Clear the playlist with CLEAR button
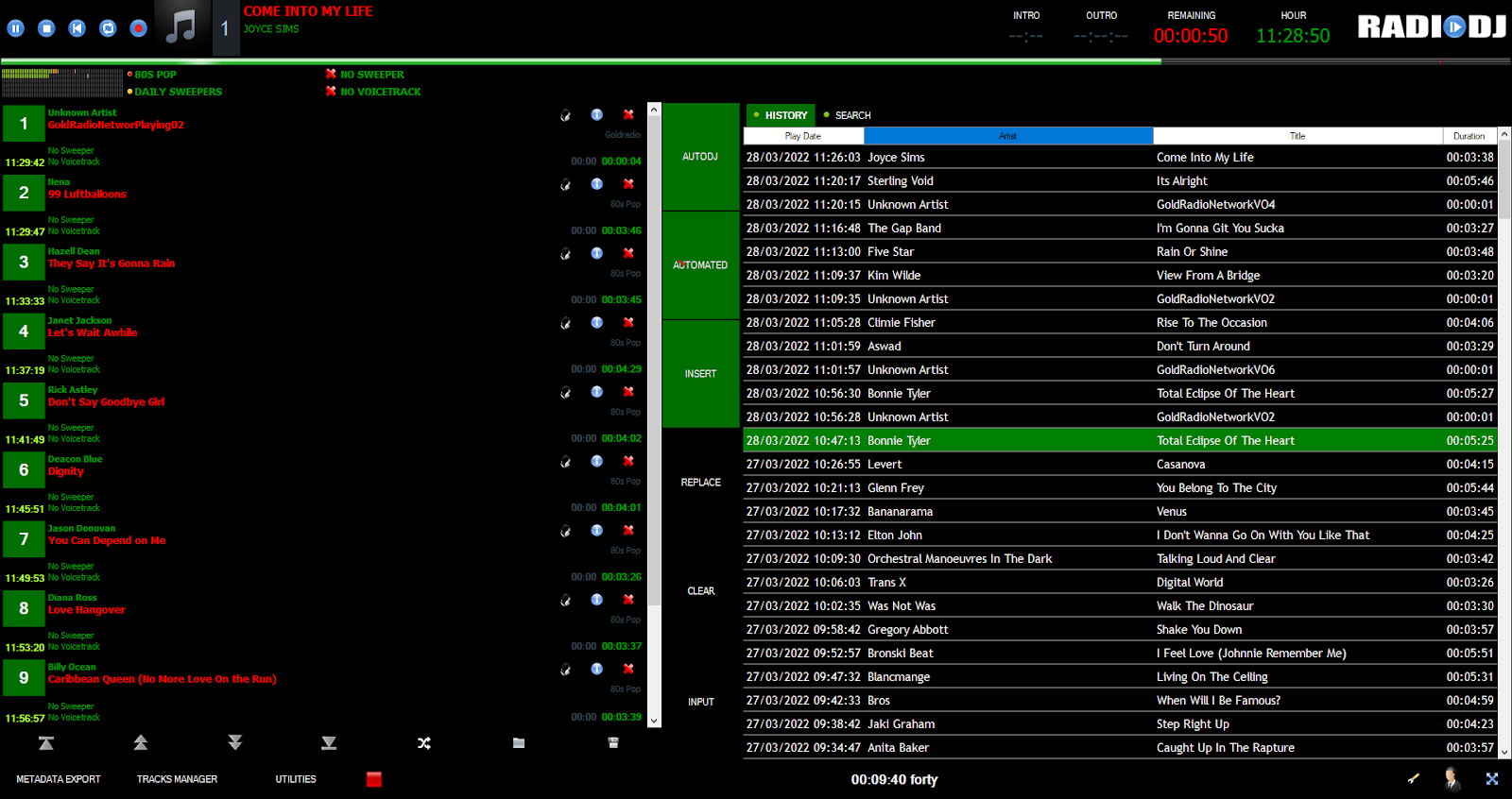Image resolution: width=1512 pixels, height=799 pixels. [700, 591]
